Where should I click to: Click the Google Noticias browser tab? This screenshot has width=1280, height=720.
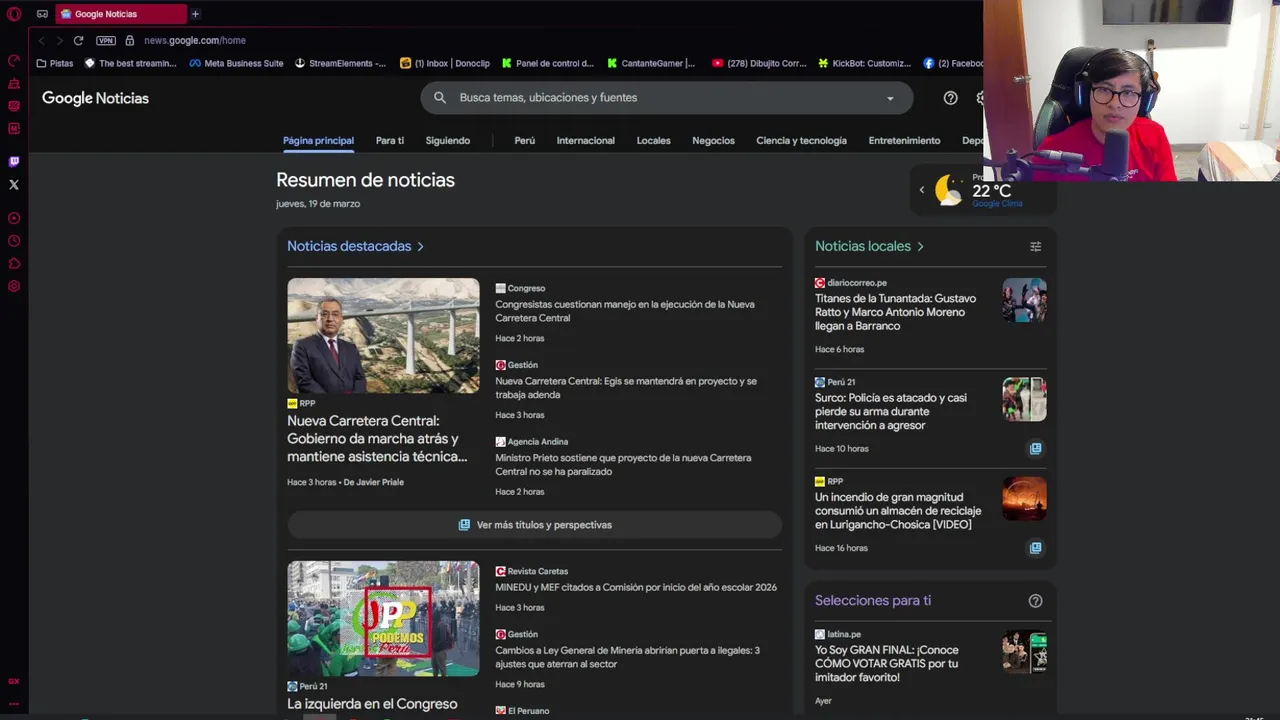pyautogui.click(x=120, y=14)
